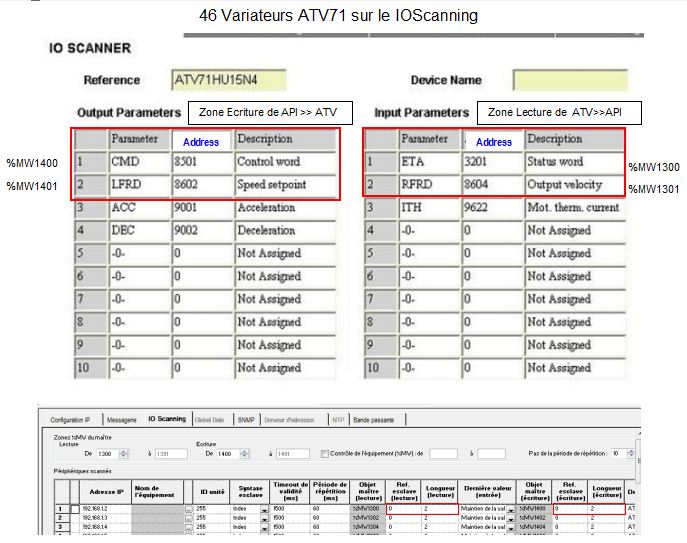
Task: Tick the checkbox on row 1
Action: [x=75, y=509]
